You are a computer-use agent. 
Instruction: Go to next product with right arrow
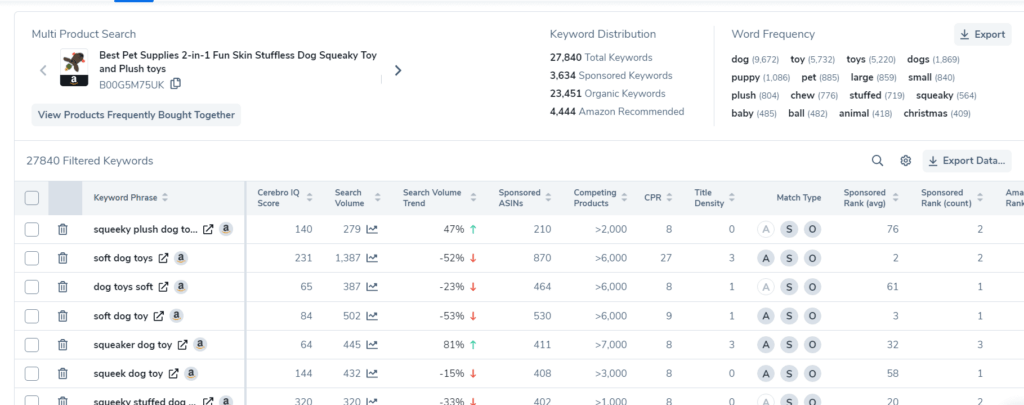coord(398,70)
